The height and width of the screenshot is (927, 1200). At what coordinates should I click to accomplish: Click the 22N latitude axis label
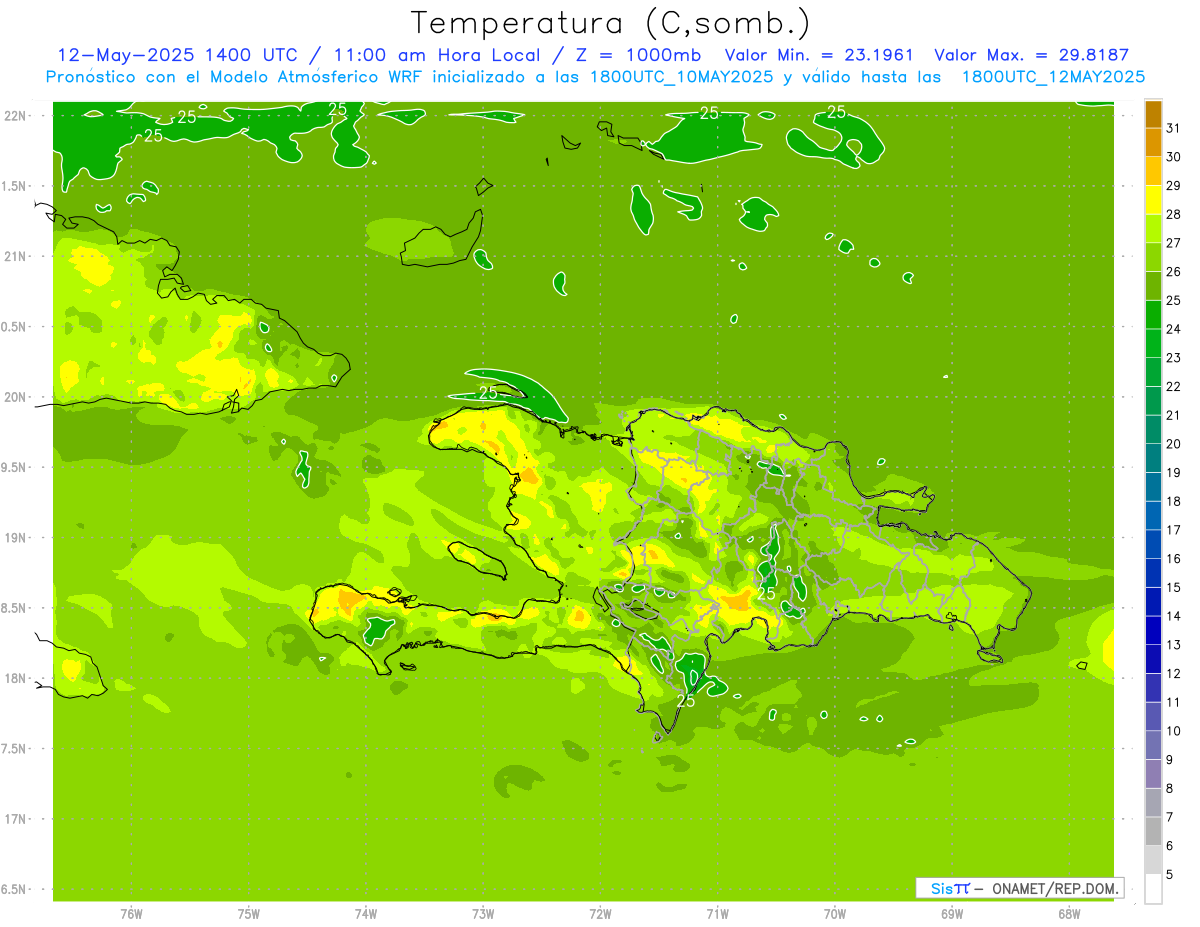(15, 115)
